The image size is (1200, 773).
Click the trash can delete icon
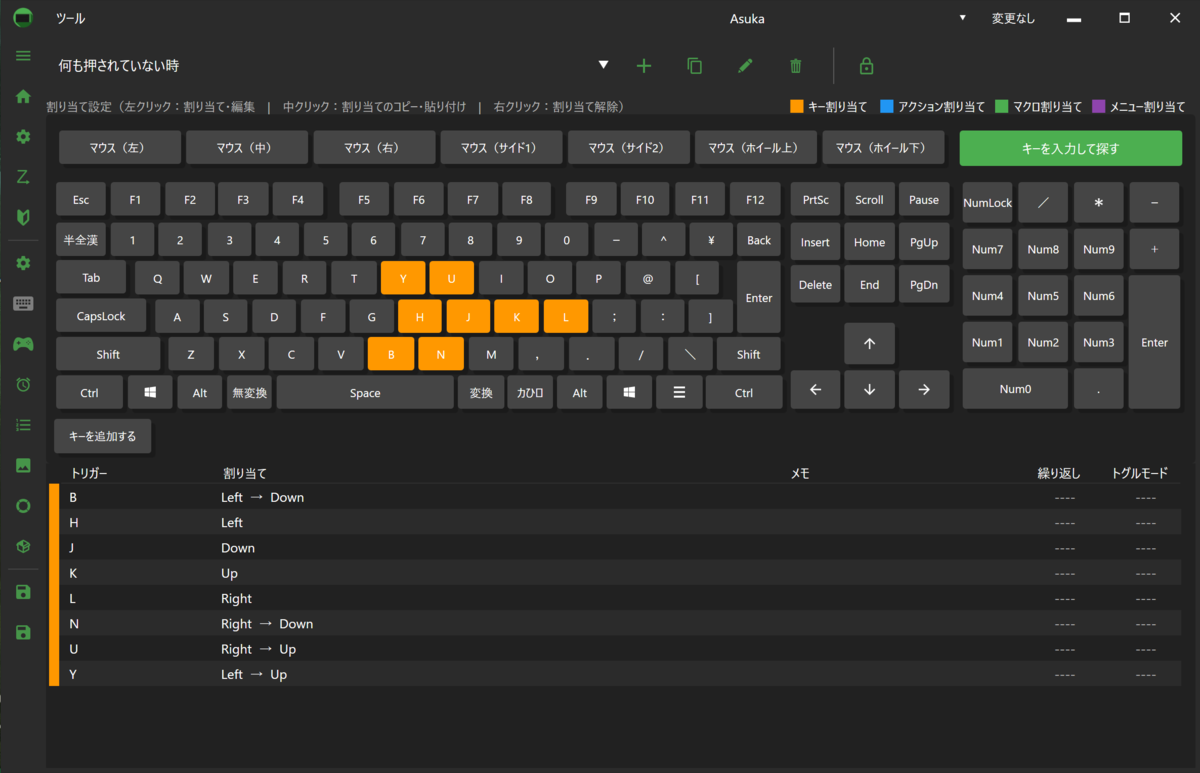coord(796,66)
